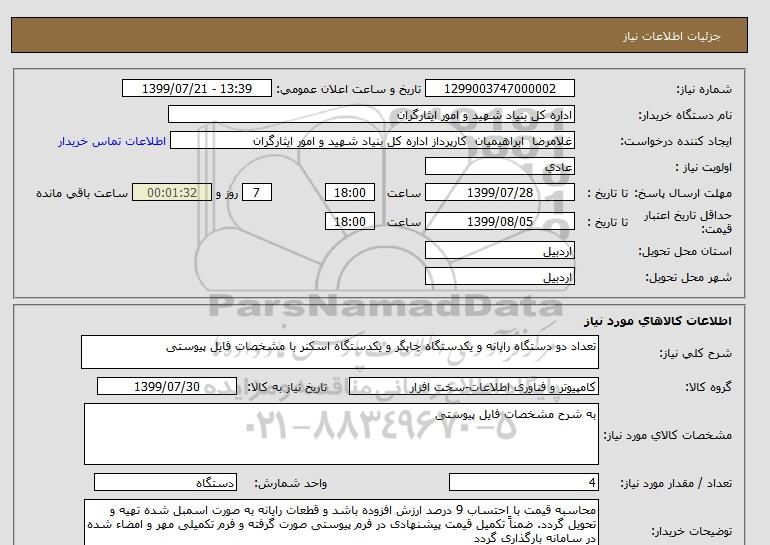Select the delivery province field اردبیل
The width and height of the screenshot is (770, 545).
[499, 251]
